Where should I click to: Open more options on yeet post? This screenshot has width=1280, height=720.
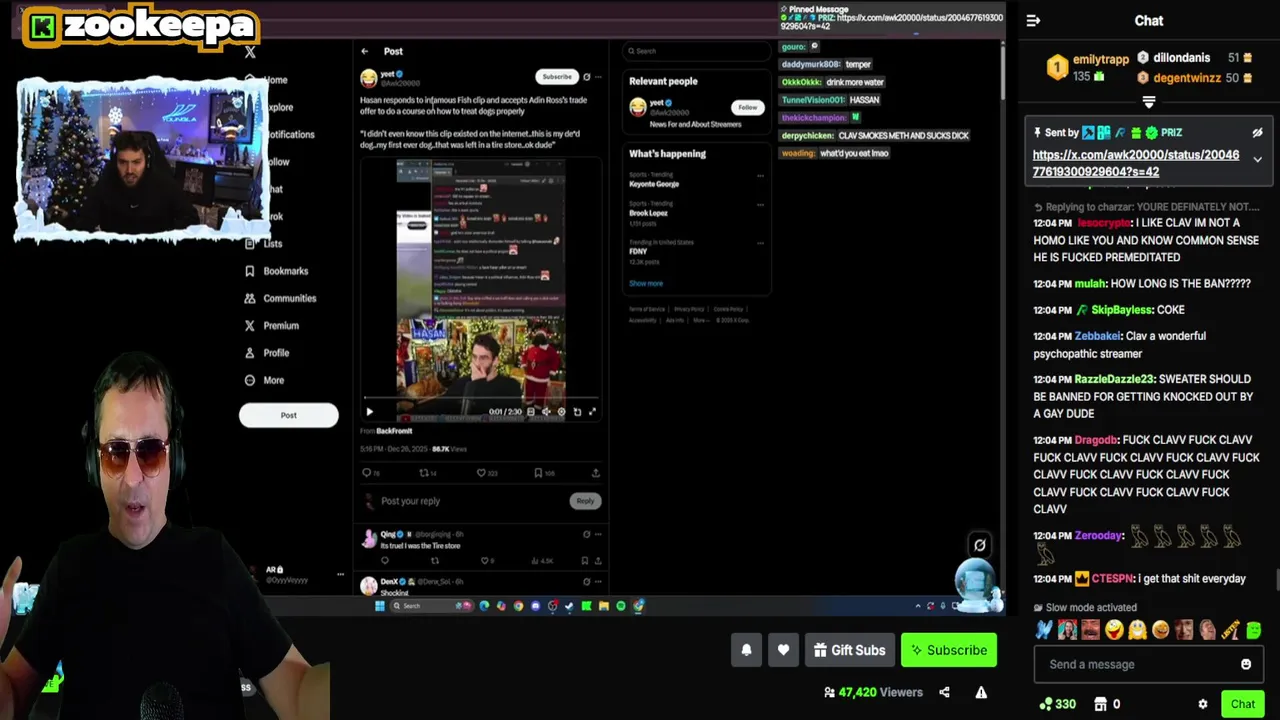coord(598,77)
